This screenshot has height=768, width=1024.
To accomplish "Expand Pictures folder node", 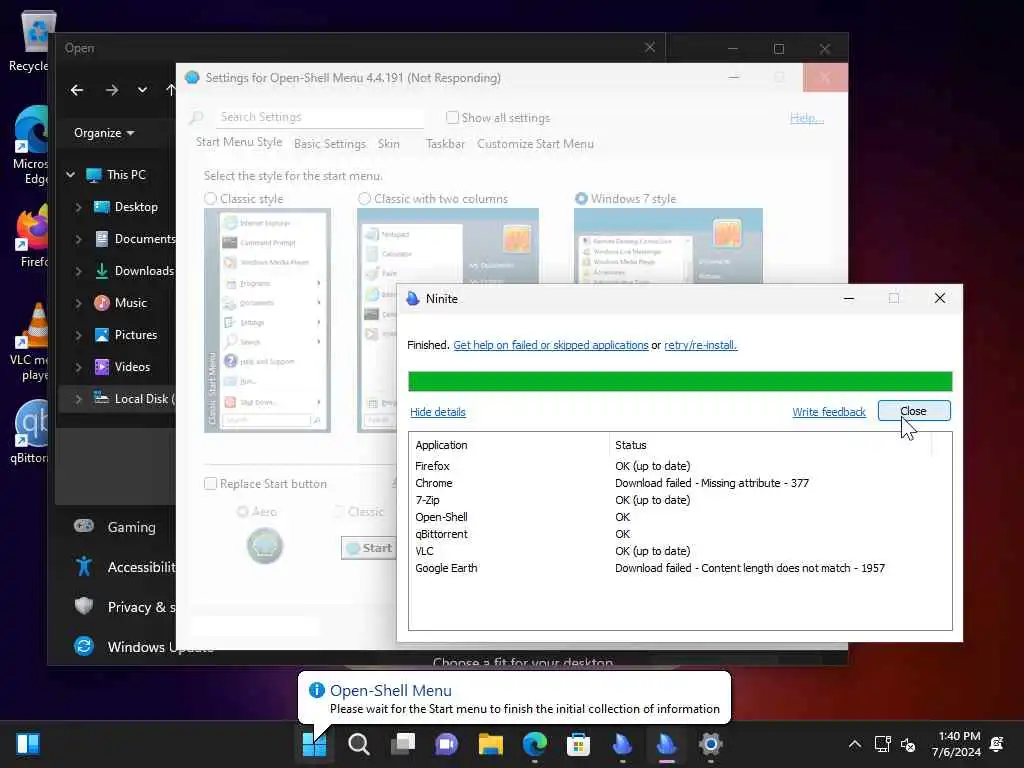I will coord(78,335).
